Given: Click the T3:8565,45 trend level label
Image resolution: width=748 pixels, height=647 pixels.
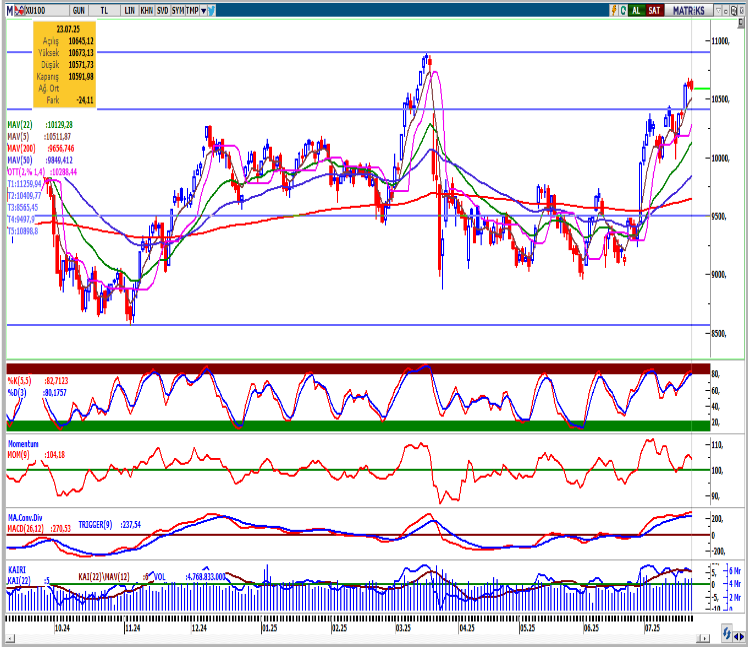Looking at the screenshot, I should click(23, 208).
